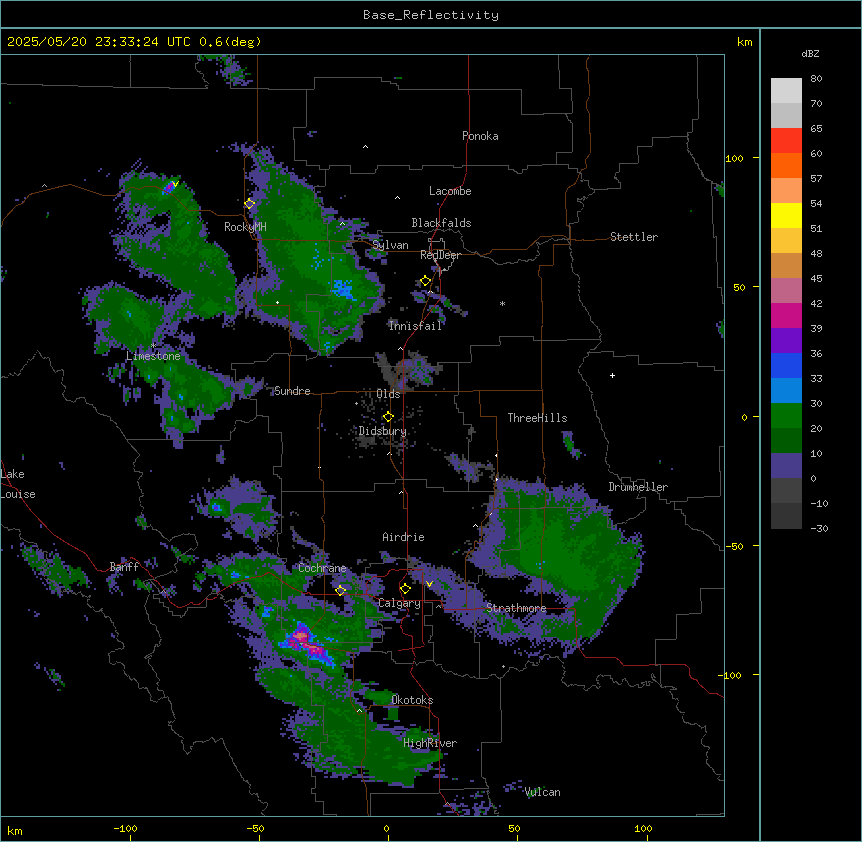This screenshot has width=862, height=842.
Task: Click the yellow diamond between Olds and Didsbury
Action: pyautogui.click(x=388, y=417)
